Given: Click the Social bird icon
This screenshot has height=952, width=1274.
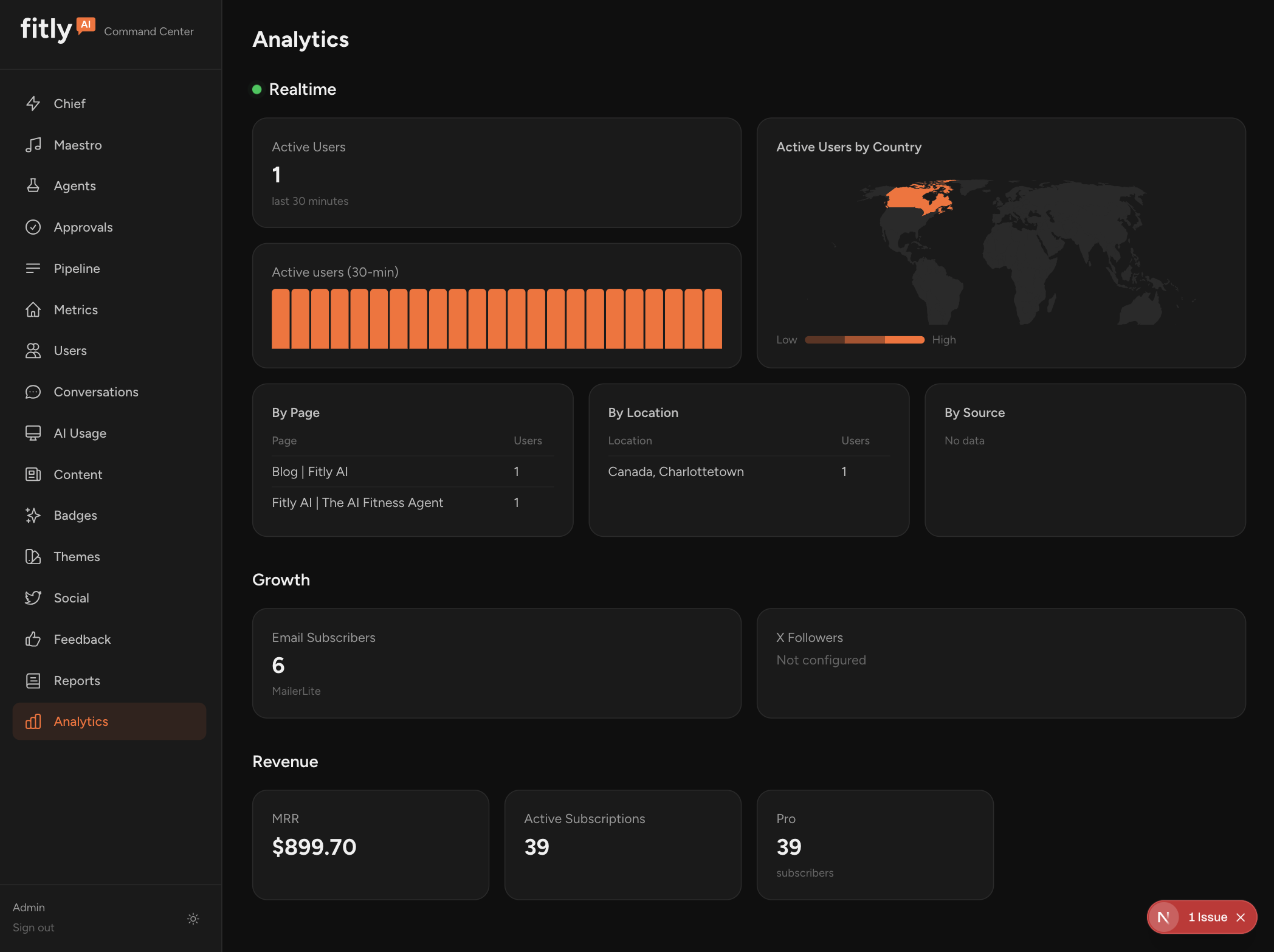Looking at the screenshot, I should [34, 598].
